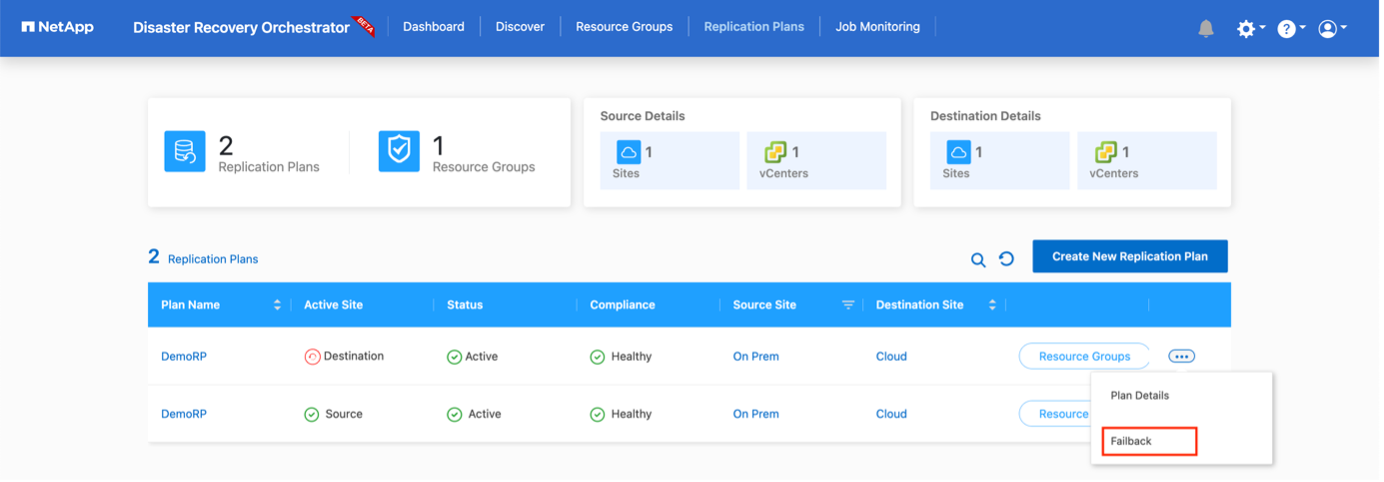This screenshot has width=1384, height=482.
Task: Click the Source Site filter icon
Action: (848, 305)
